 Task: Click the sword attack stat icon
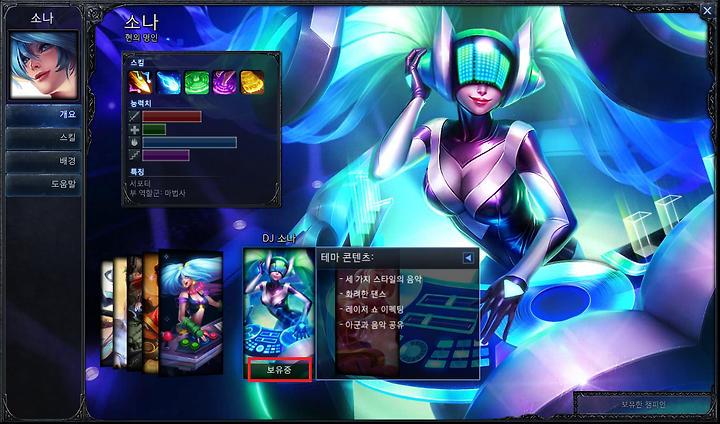(x=135, y=117)
